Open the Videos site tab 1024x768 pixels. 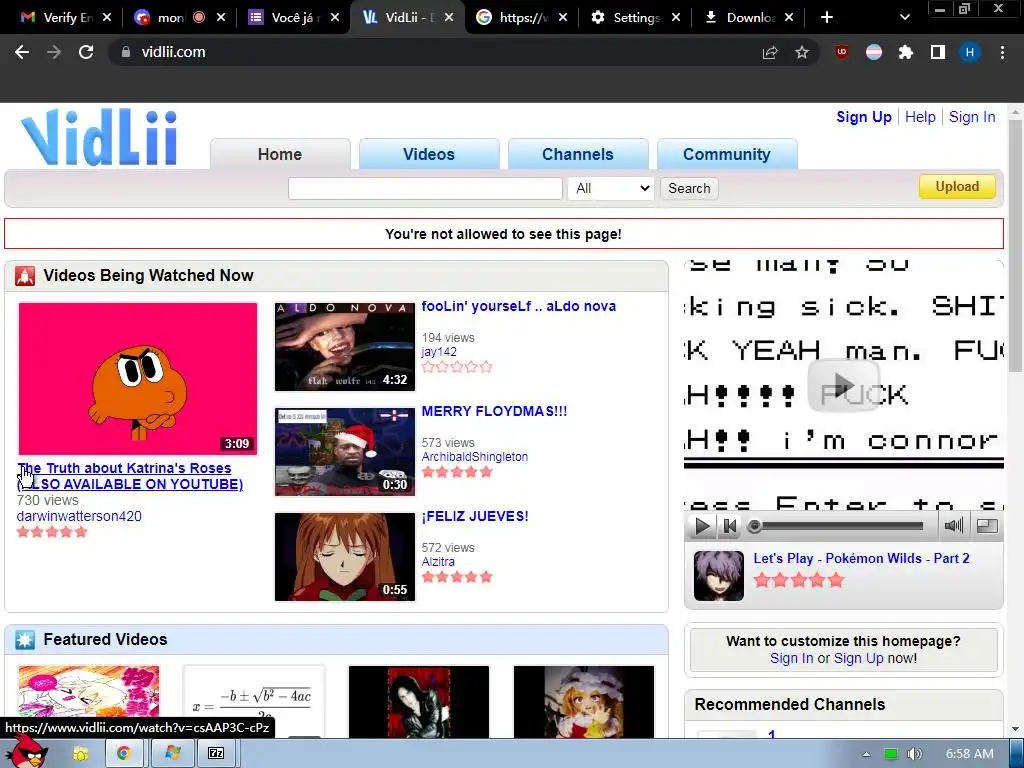428,154
